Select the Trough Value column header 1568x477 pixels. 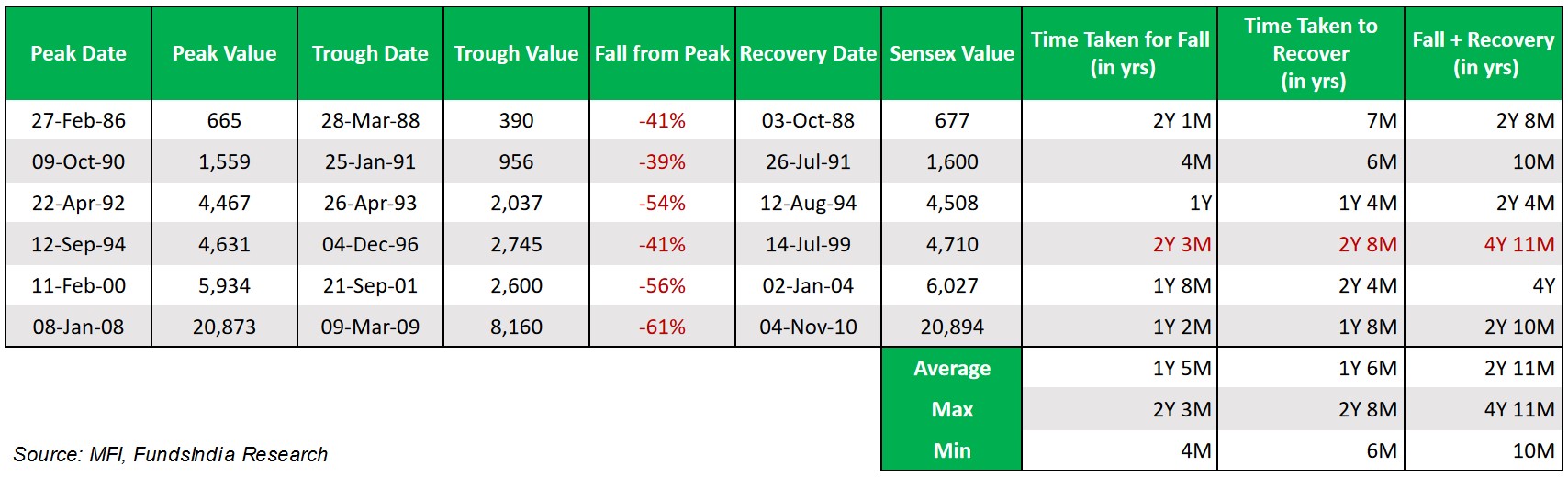click(516, 54)
